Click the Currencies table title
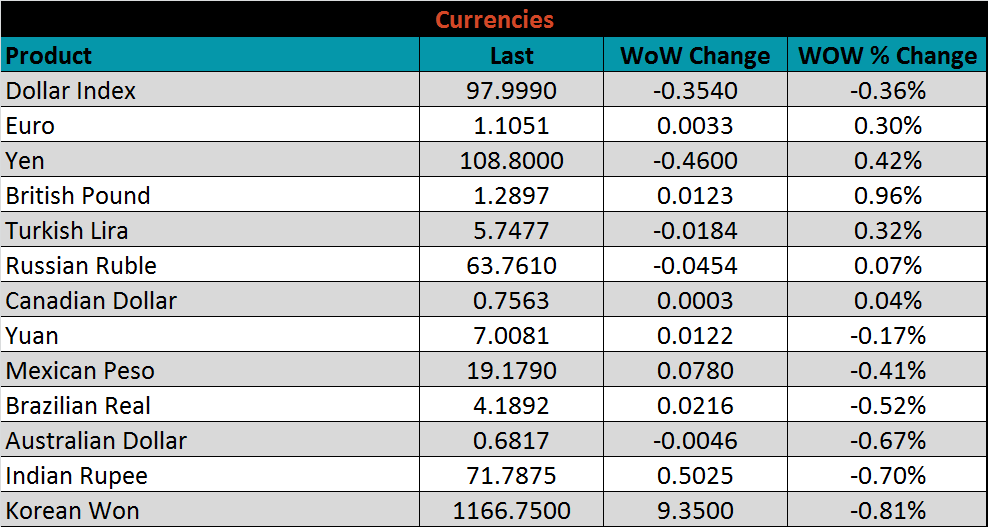The image size is (988, 527). pos(494,20)
